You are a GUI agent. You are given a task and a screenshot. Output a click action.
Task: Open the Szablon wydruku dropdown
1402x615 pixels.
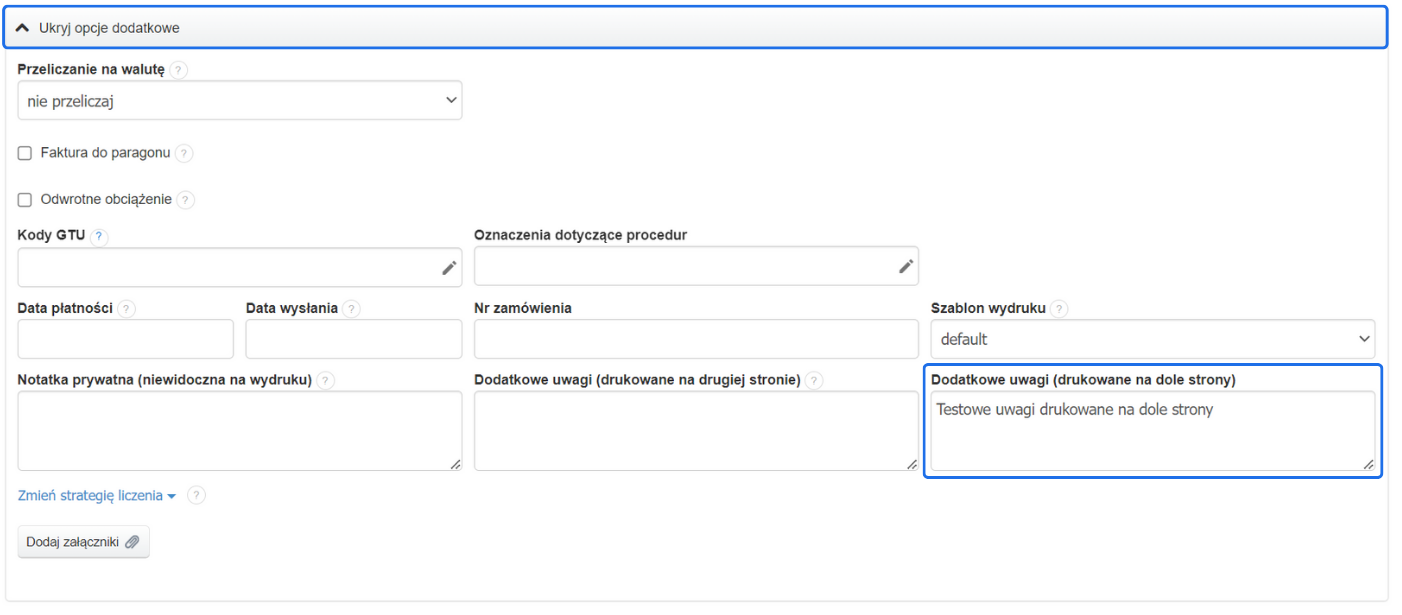1152,339
